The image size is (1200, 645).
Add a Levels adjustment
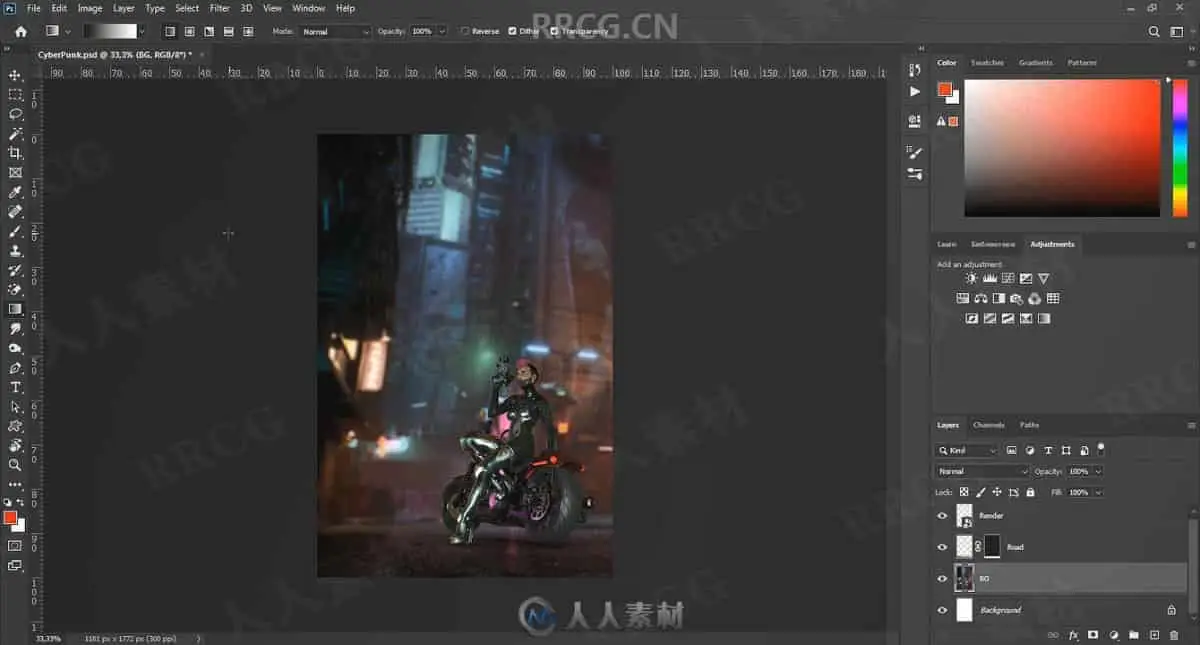pyautogui.click(x=989, y=278)
